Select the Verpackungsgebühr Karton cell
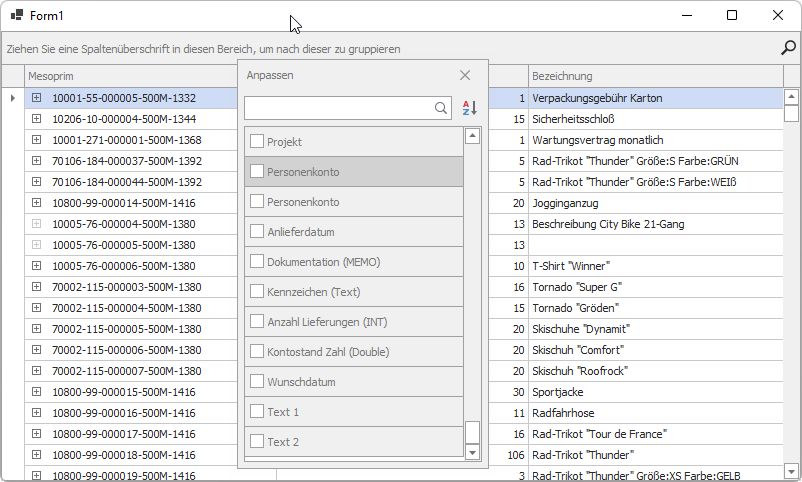Screen dimensions: 802x482 coord(656,98)
